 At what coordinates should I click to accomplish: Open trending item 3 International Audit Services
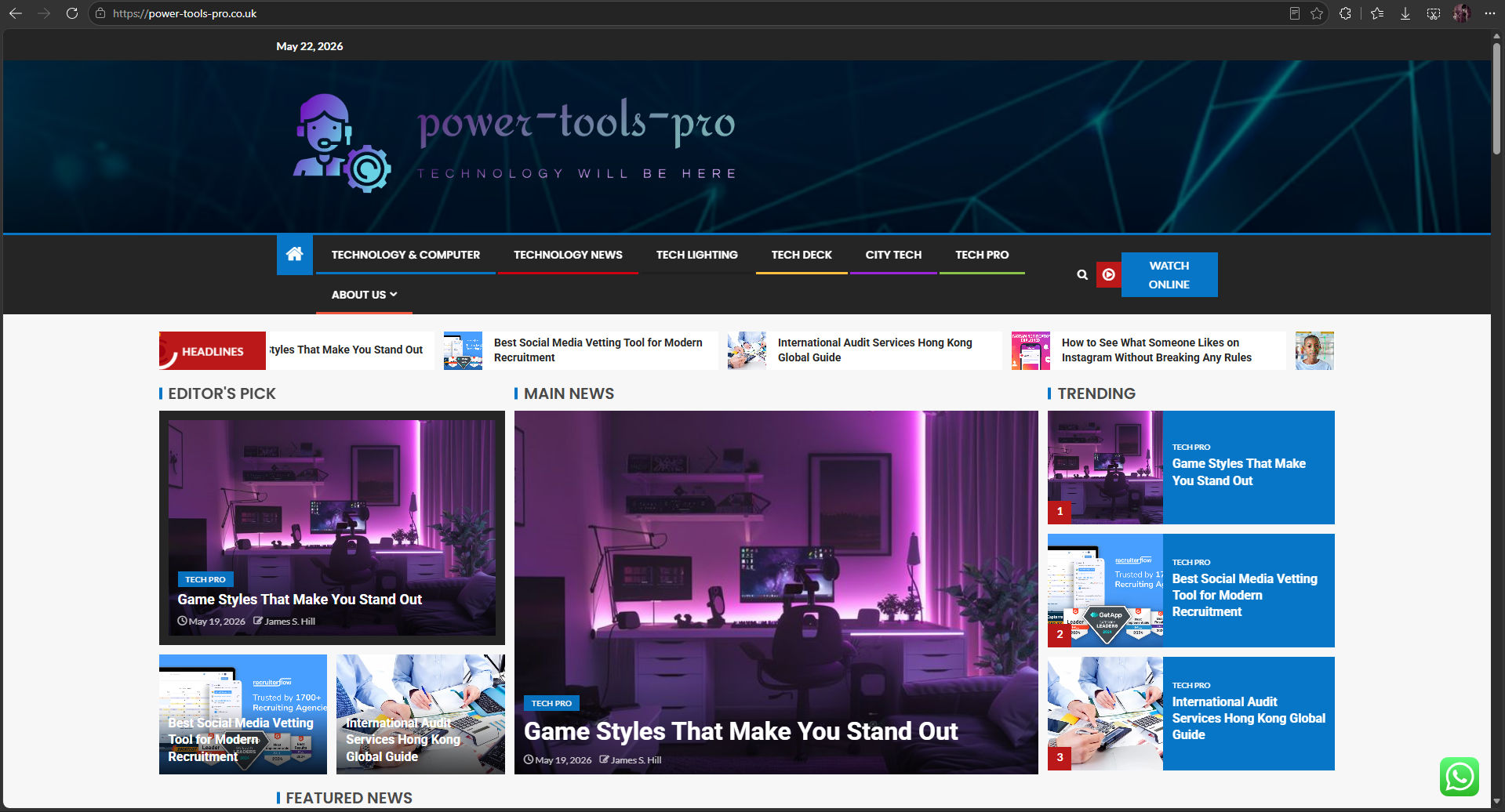click(x=1191, y=713)
